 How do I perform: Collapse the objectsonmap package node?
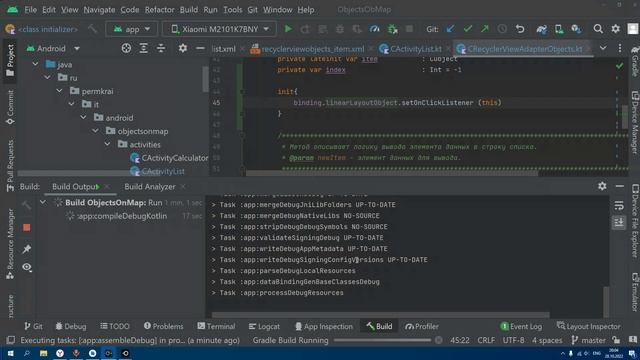[96, 131]
